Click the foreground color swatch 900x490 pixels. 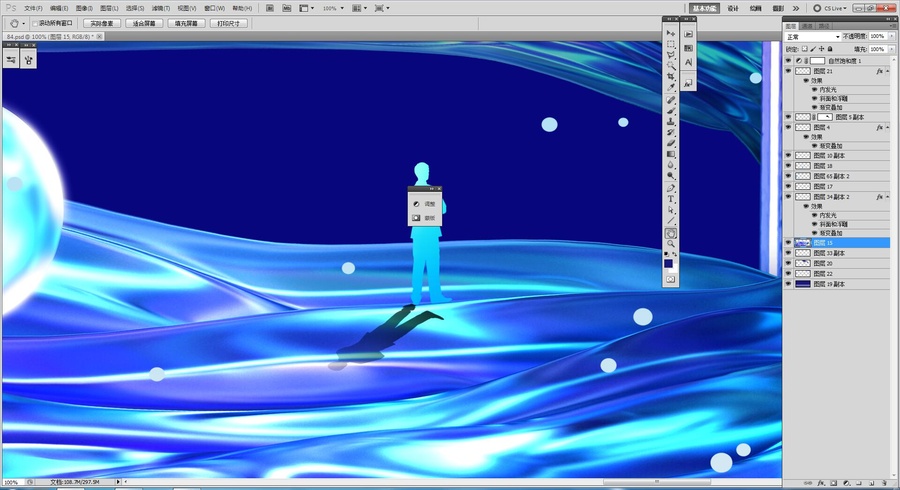pos(668,263)
